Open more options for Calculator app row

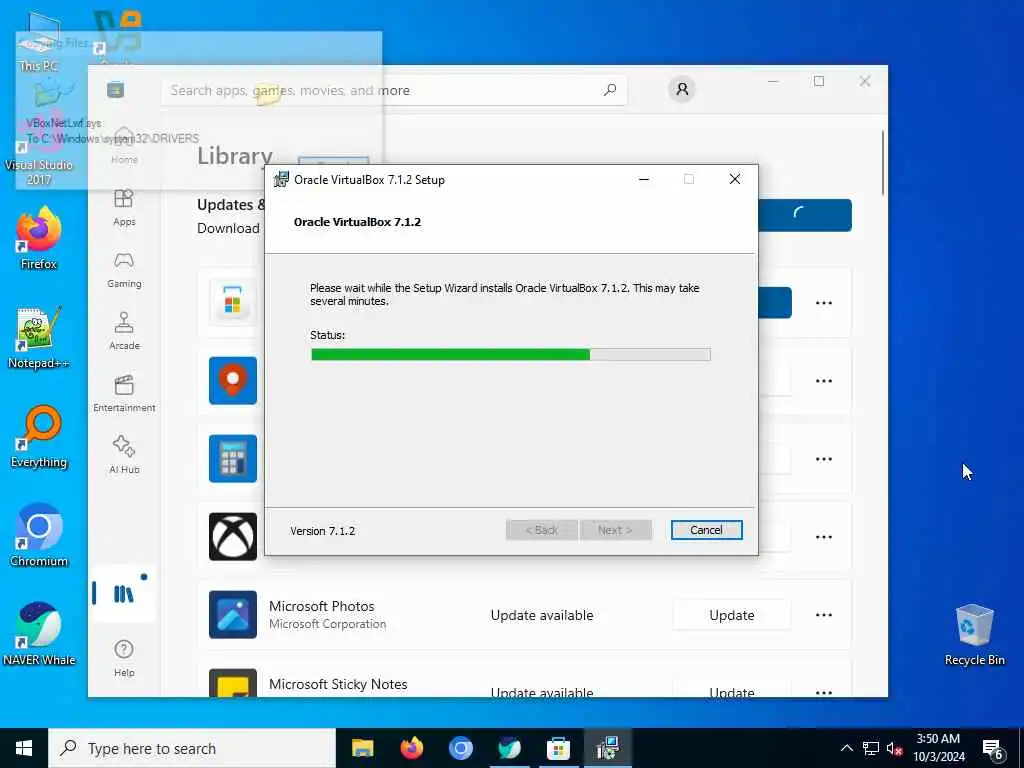824,459
